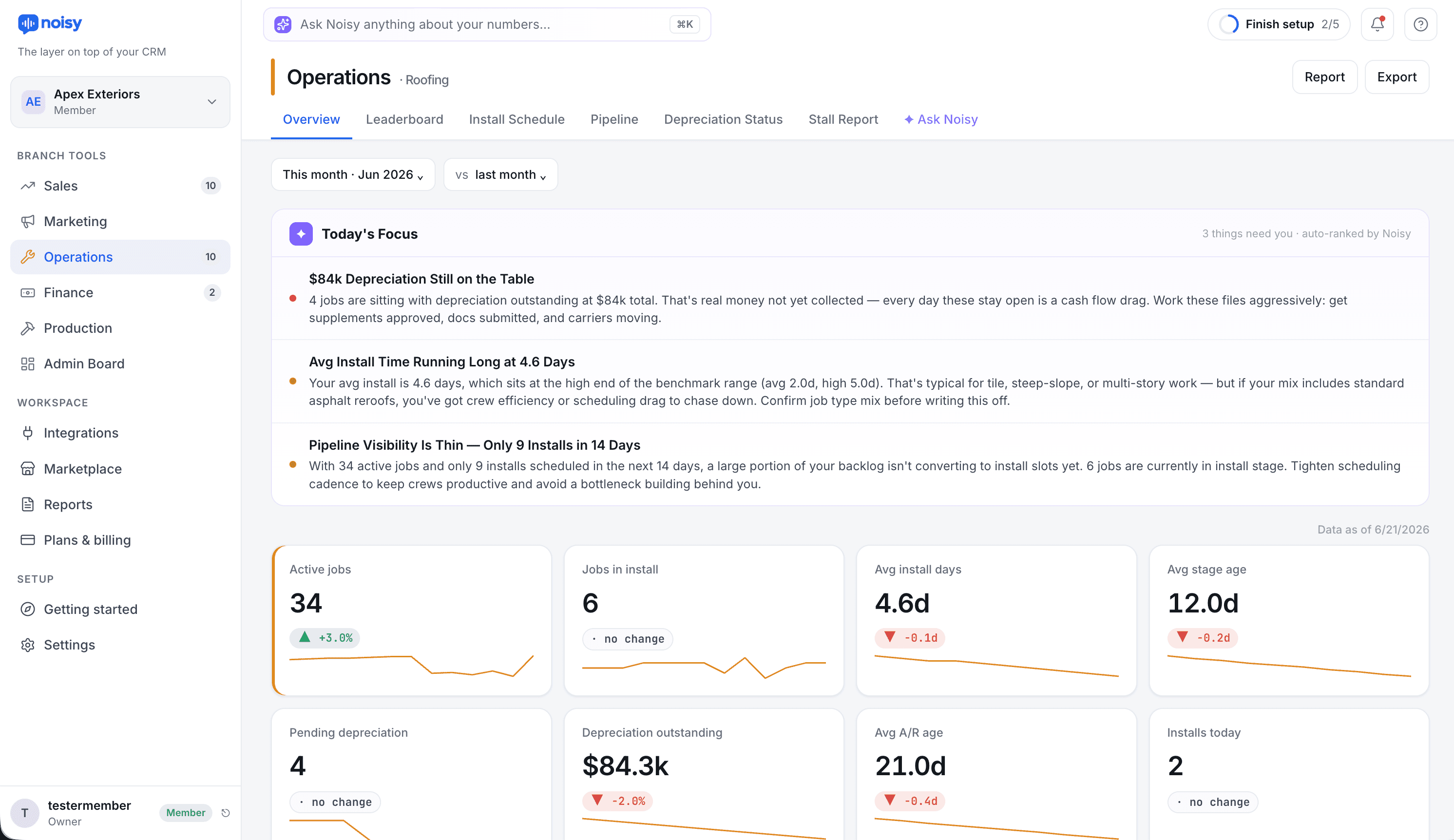Viewport: 1454px width, 840px height.
Task: Click the Sales trend icon in sidebar
Action: [28, 186]
